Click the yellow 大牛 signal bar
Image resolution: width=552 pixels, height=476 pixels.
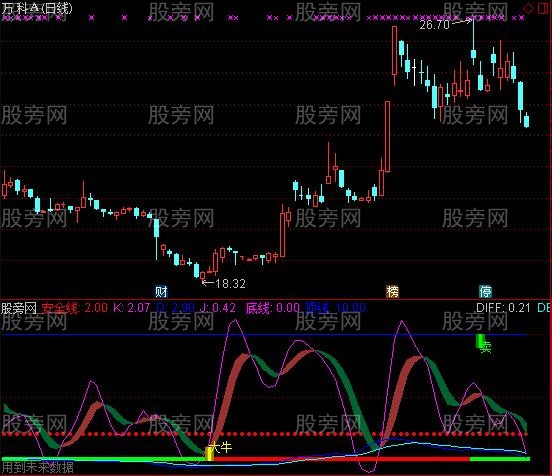(210, 454)
